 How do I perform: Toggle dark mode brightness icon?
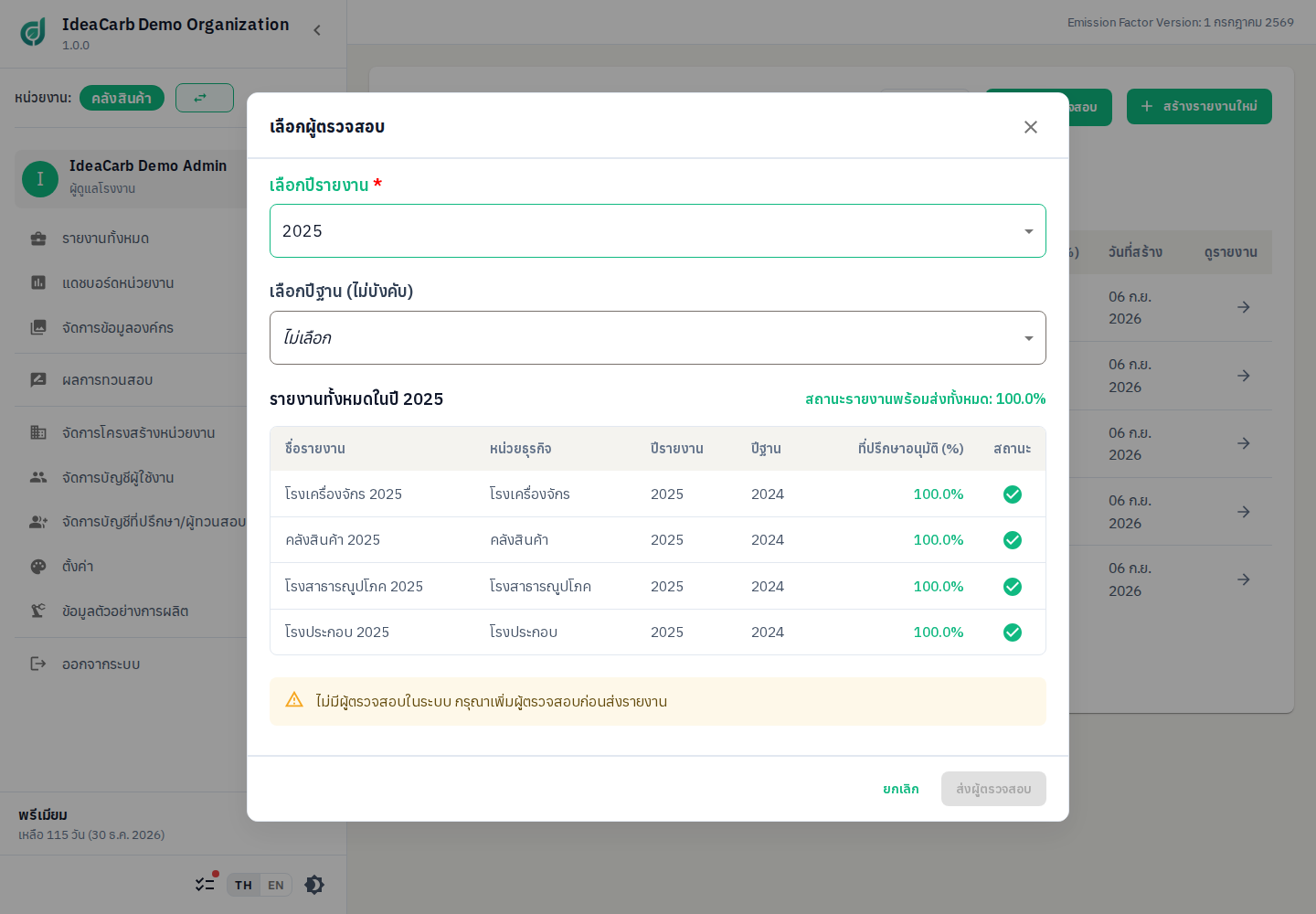pos(314,885)
